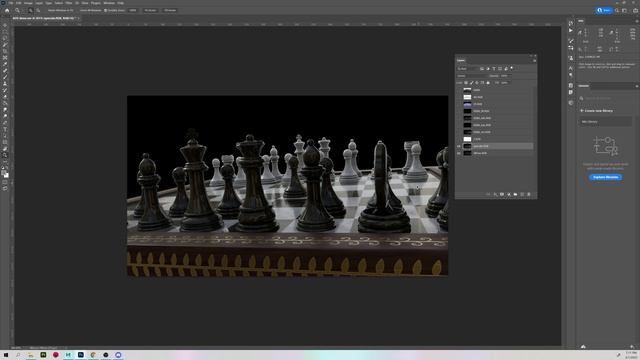Open the Image menu
Viewport: 640px width, 360px height.
coord(28,3)
